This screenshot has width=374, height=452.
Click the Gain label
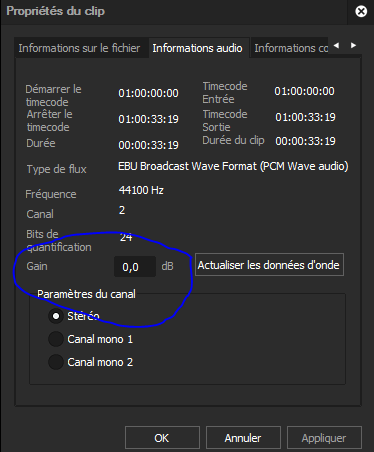(x=37, y=266)
